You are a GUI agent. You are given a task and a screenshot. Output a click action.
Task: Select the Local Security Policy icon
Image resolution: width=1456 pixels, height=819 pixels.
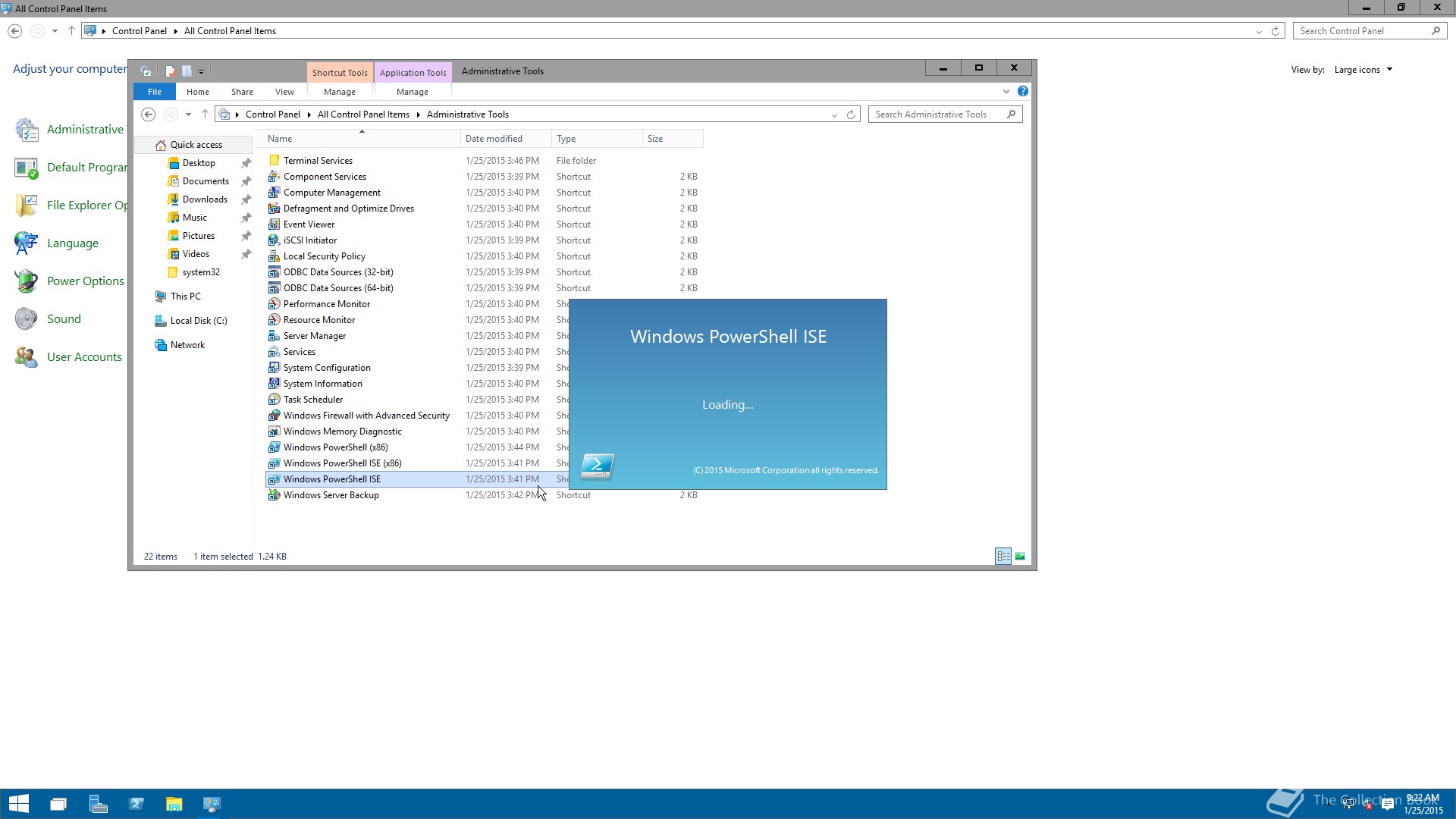(275, 256)
